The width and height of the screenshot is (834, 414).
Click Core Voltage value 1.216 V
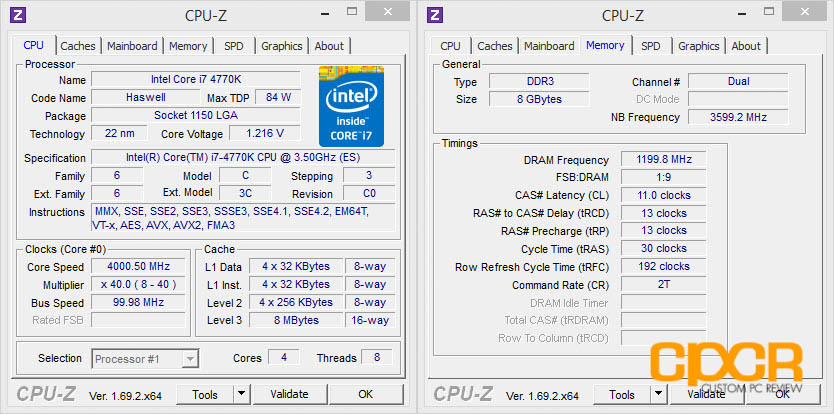(x=264, y=133)
